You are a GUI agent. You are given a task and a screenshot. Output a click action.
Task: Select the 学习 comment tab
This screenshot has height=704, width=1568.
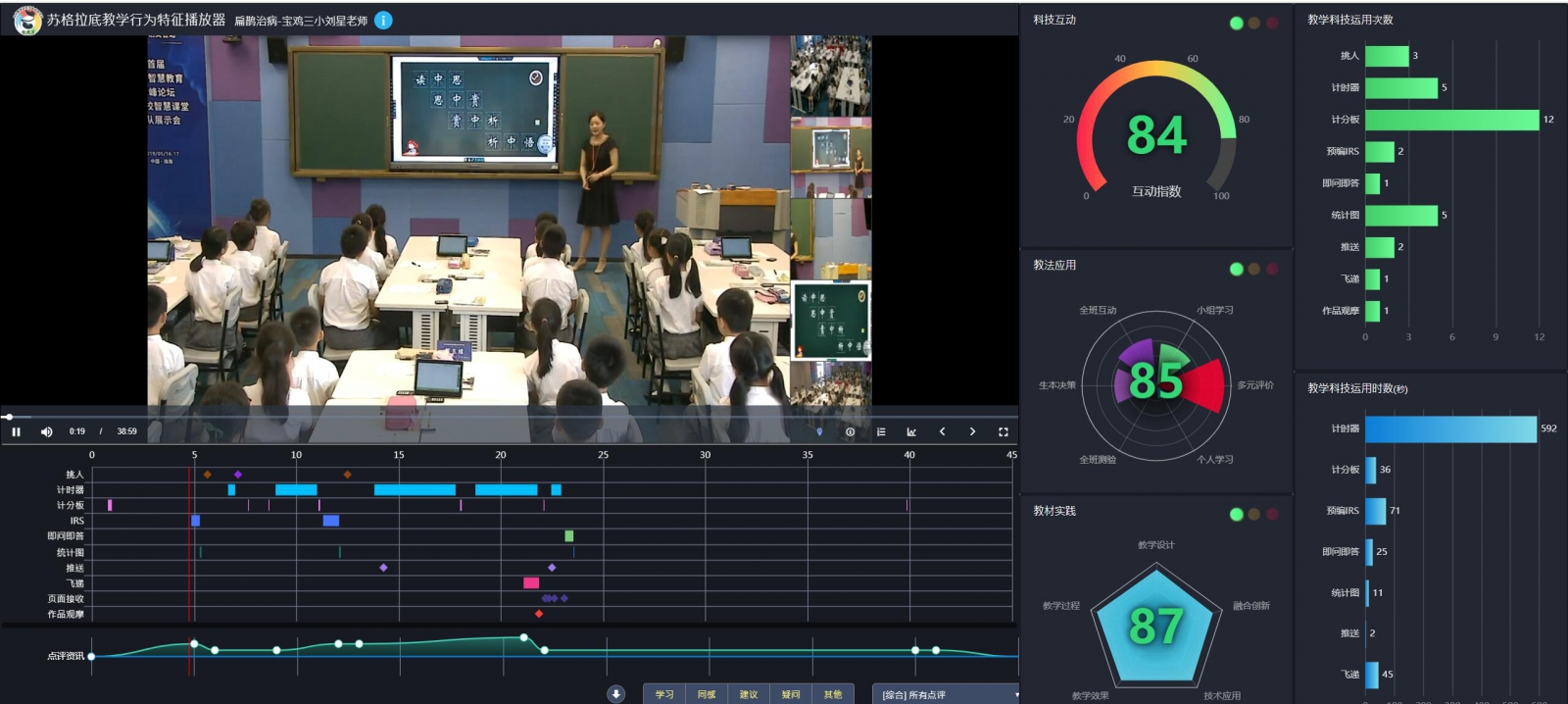pos(664,694)
